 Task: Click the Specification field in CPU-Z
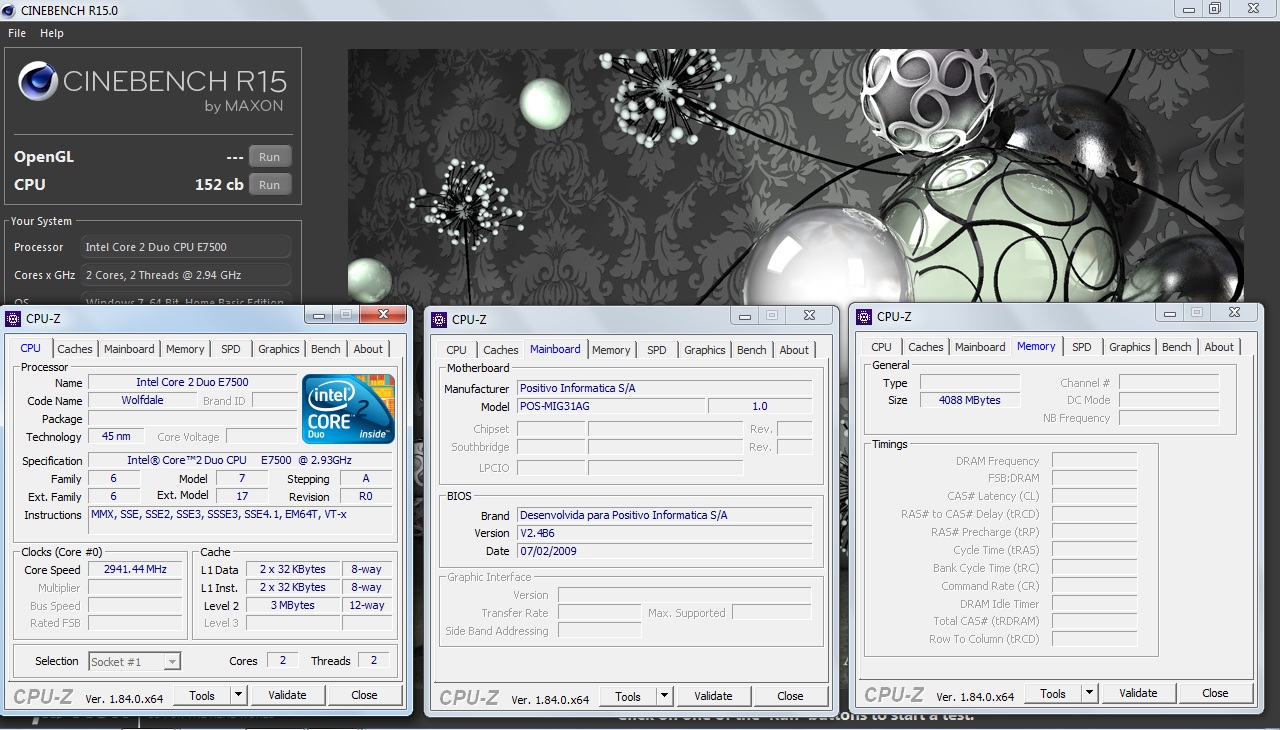[x=242, y=460]
